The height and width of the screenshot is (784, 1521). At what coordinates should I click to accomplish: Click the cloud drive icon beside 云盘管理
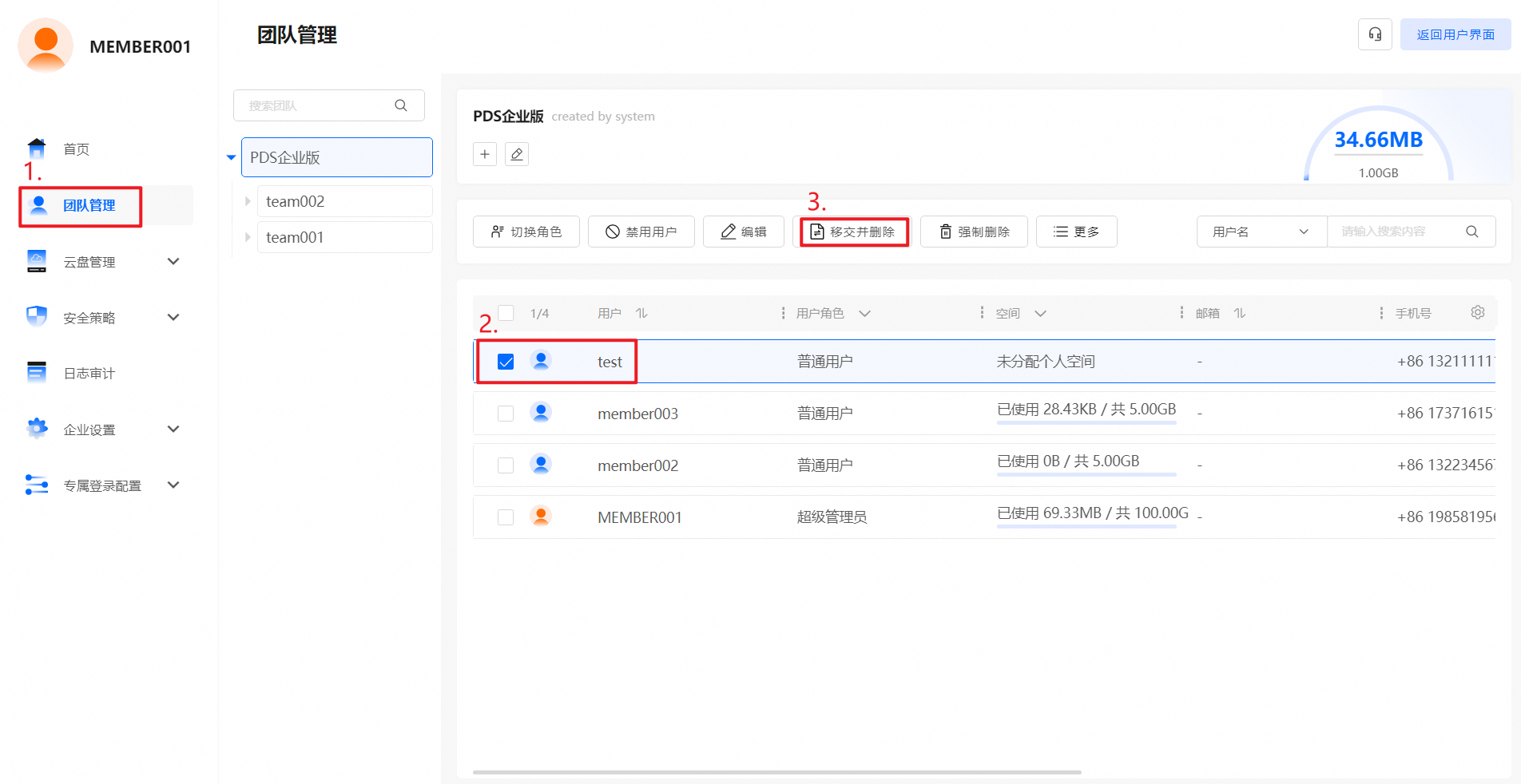click(x=37, y=261)
